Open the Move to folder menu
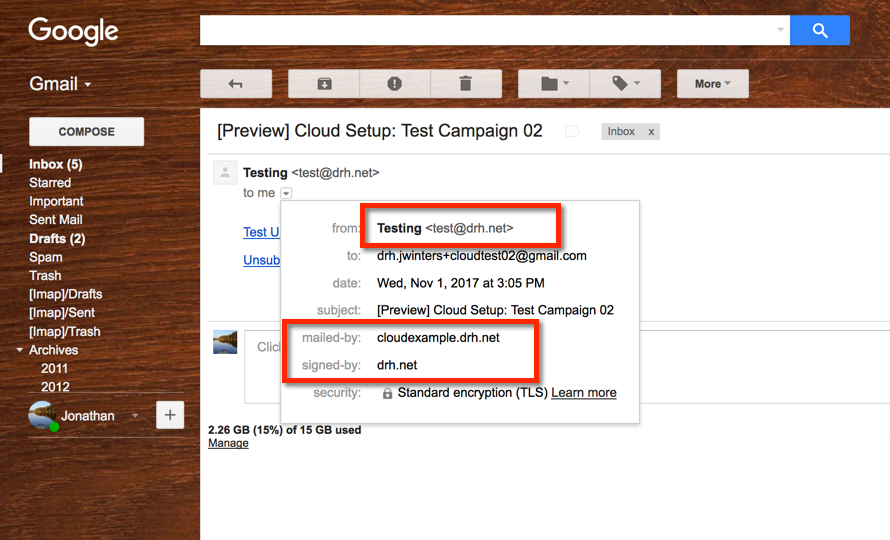 tap(554, 84)
